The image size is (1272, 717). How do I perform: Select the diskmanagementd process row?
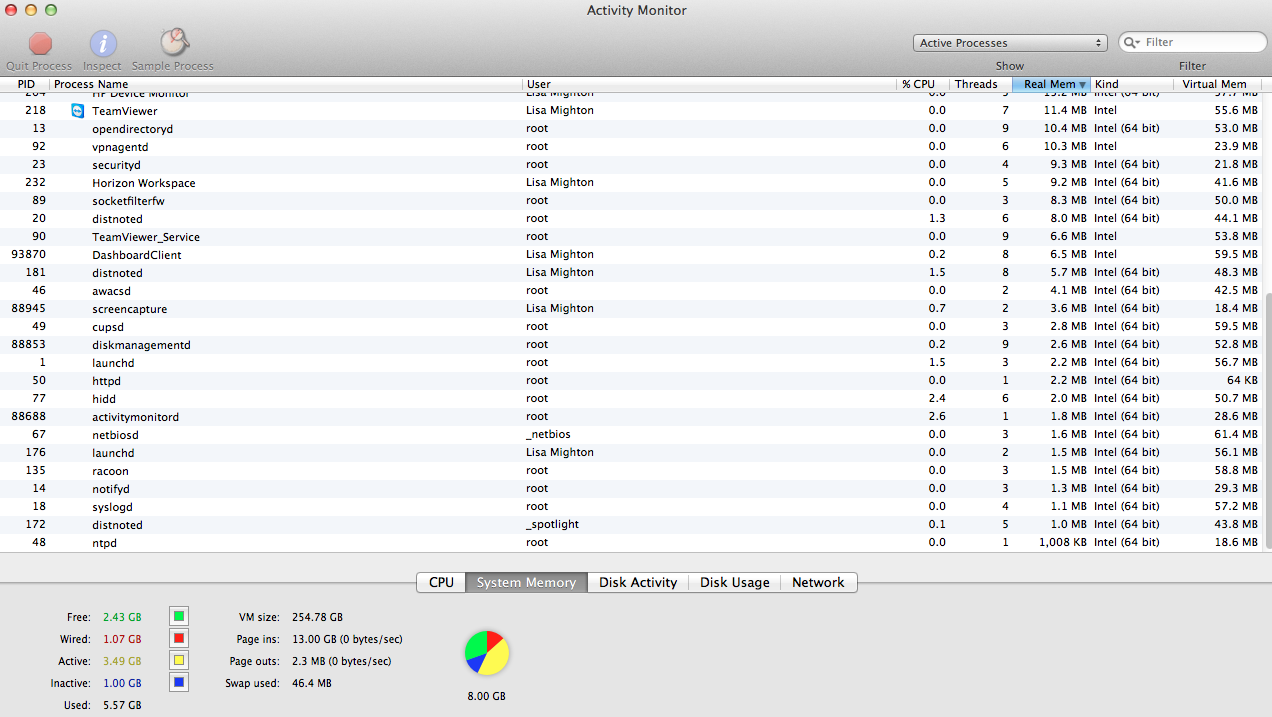631,345
